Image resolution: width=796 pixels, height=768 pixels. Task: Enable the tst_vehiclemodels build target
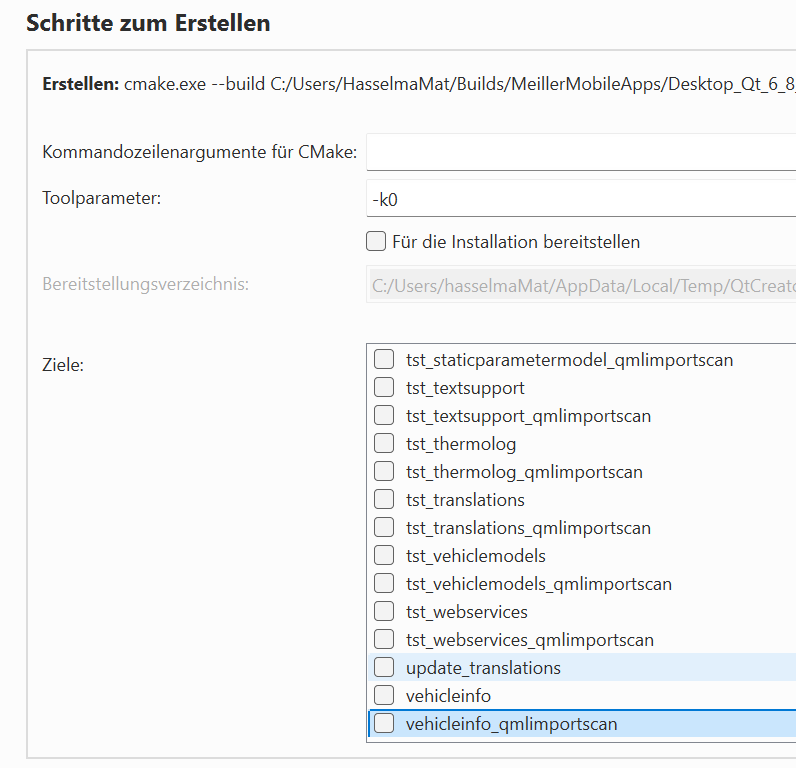(384, 555)
